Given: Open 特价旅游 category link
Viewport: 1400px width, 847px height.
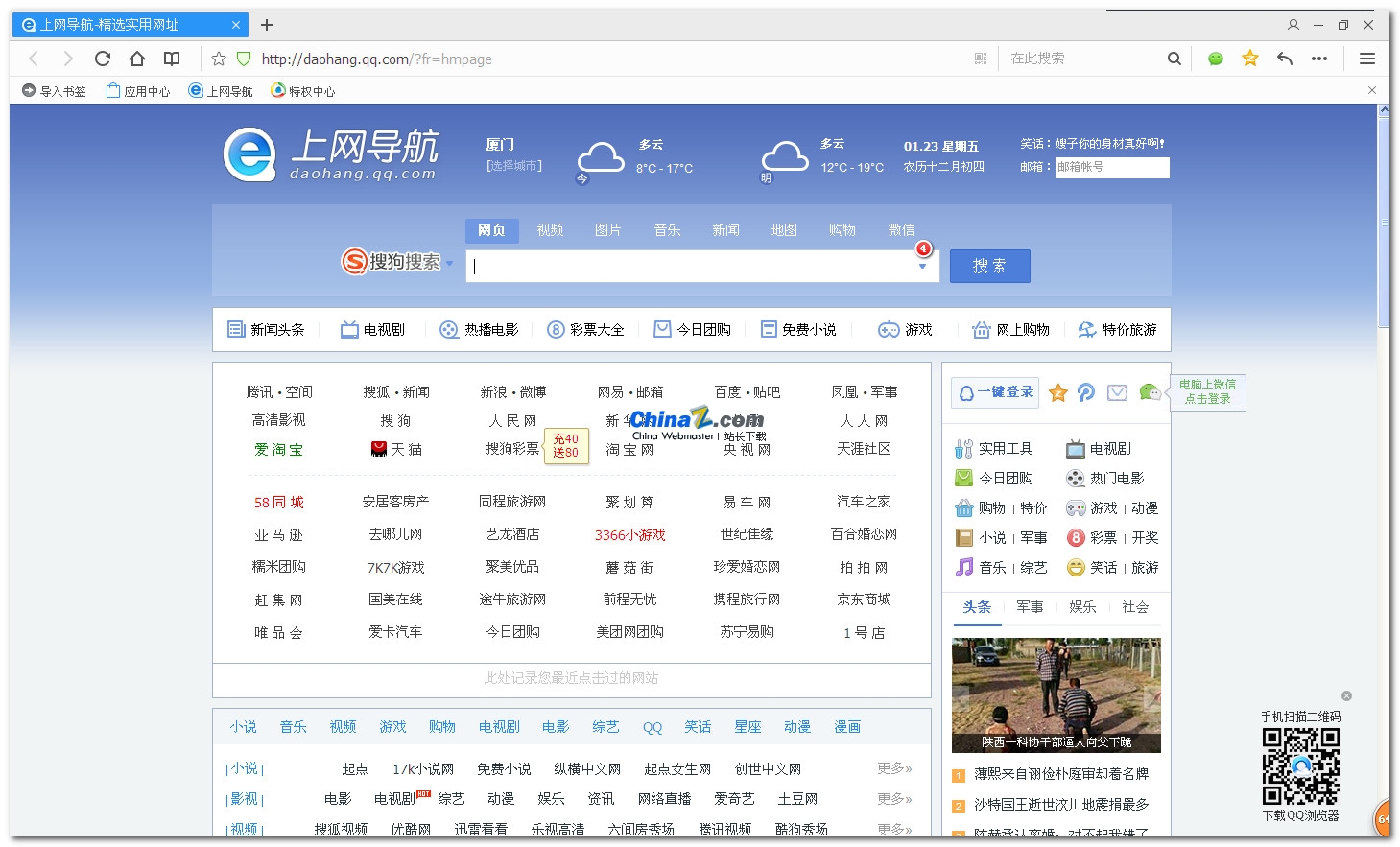Looking at the screenshot, I should (1117, 329).
